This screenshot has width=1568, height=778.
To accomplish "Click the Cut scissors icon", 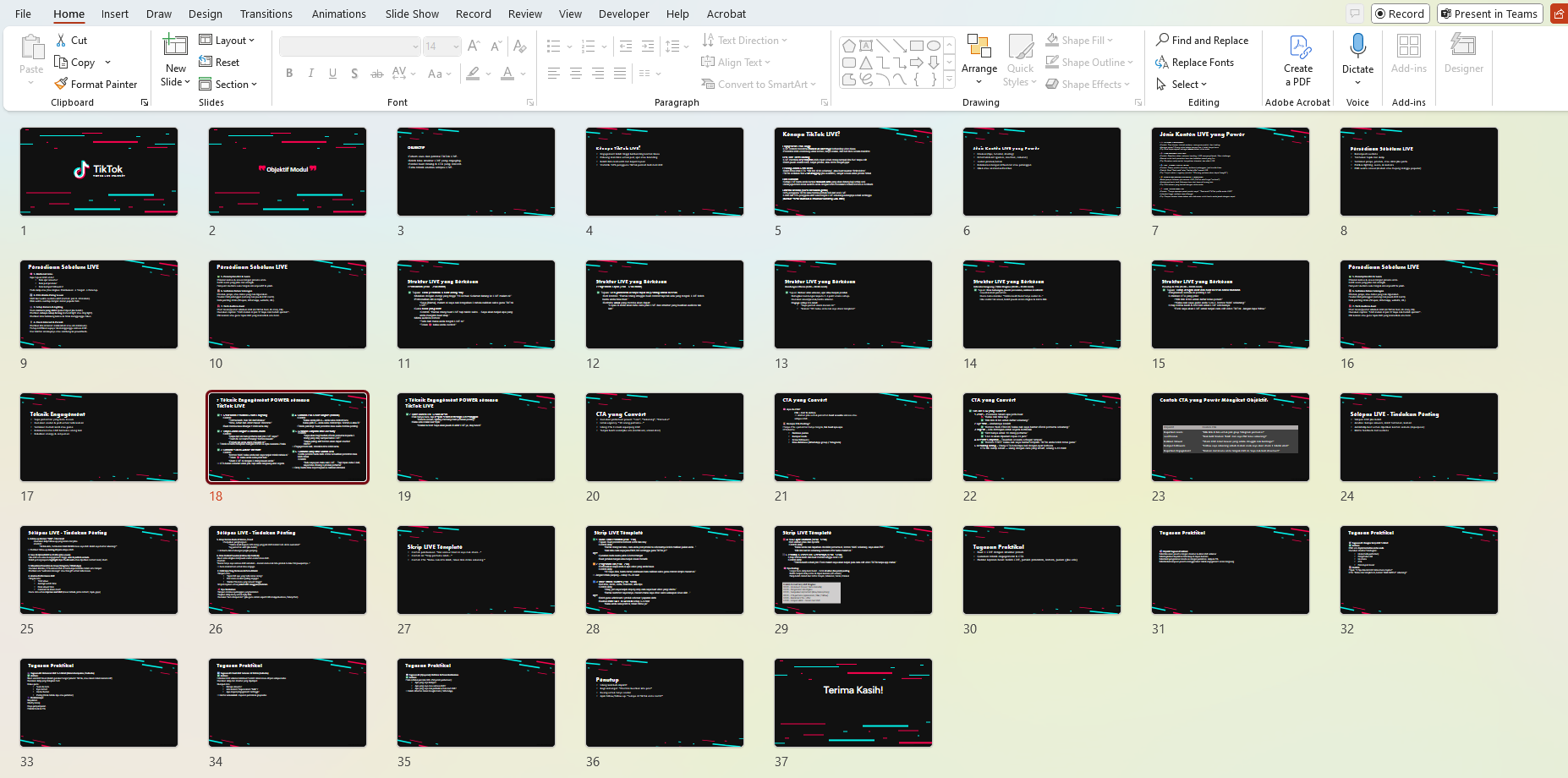I will (x=61, y=40).
